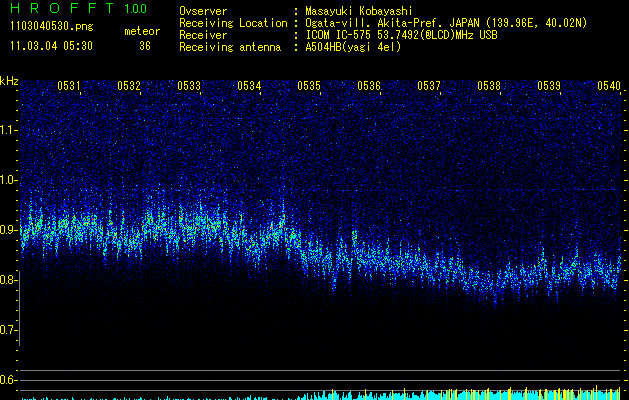Click the kHz axis unit label
Image resolution: width=629 pixels, height=400 pixels.
pyautogui.click(x=9, y=80)
